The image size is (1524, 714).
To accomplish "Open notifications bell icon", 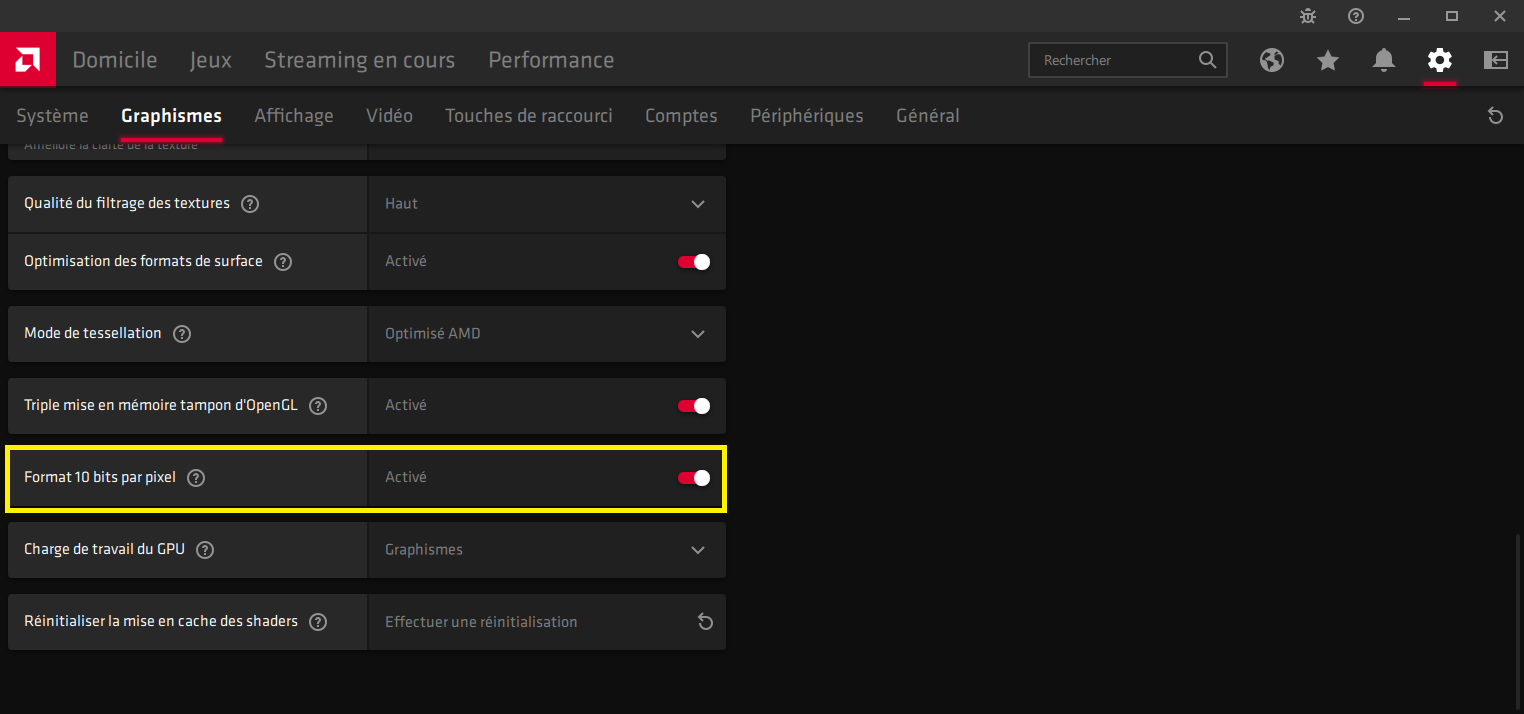I will coord(1383,60).
